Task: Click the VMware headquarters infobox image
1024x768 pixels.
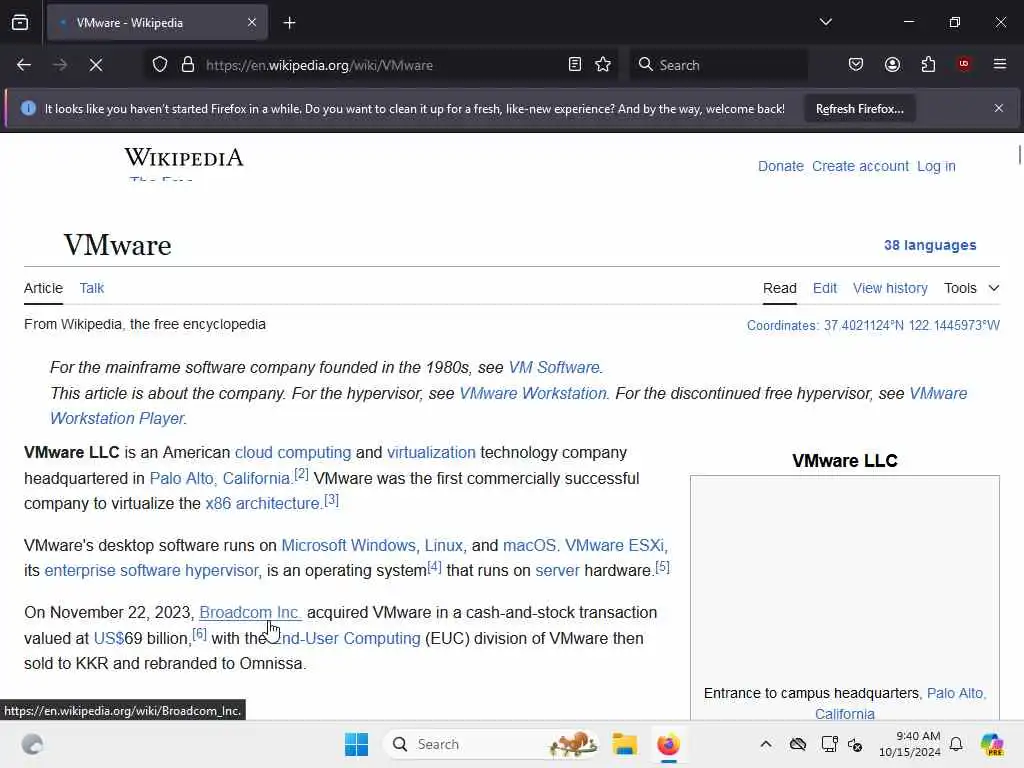Action: 844,579
